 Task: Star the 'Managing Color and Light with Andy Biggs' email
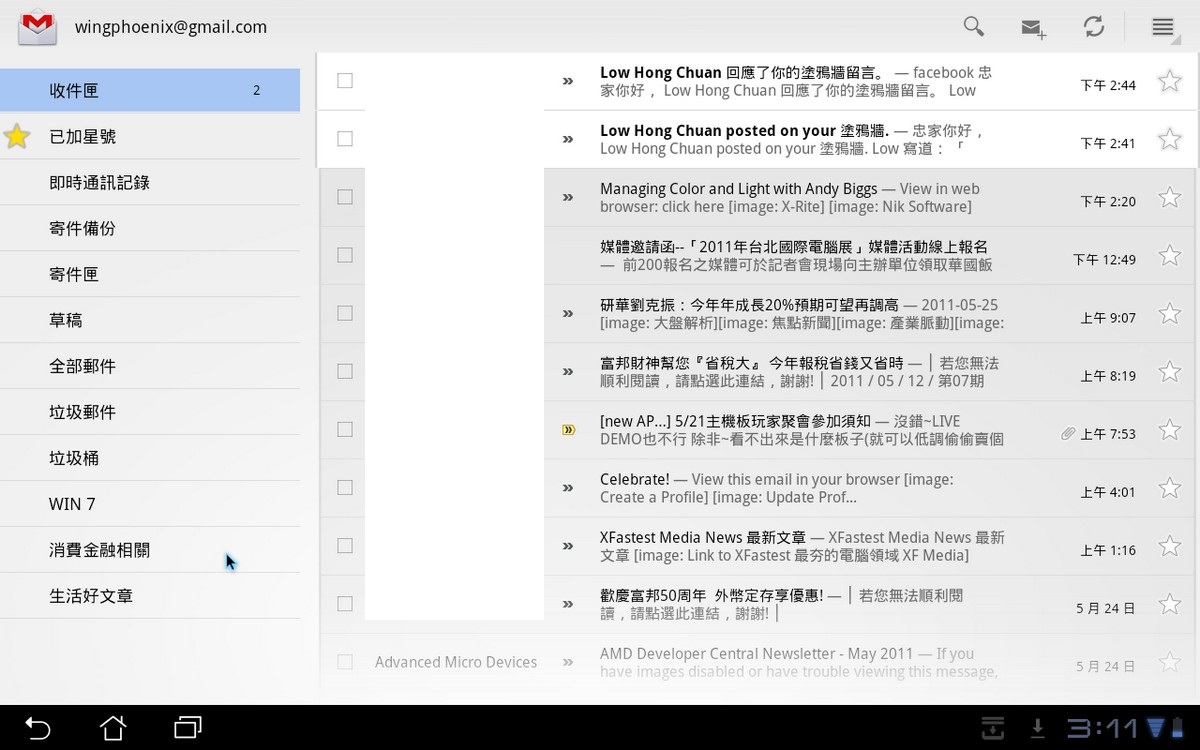1169,197
